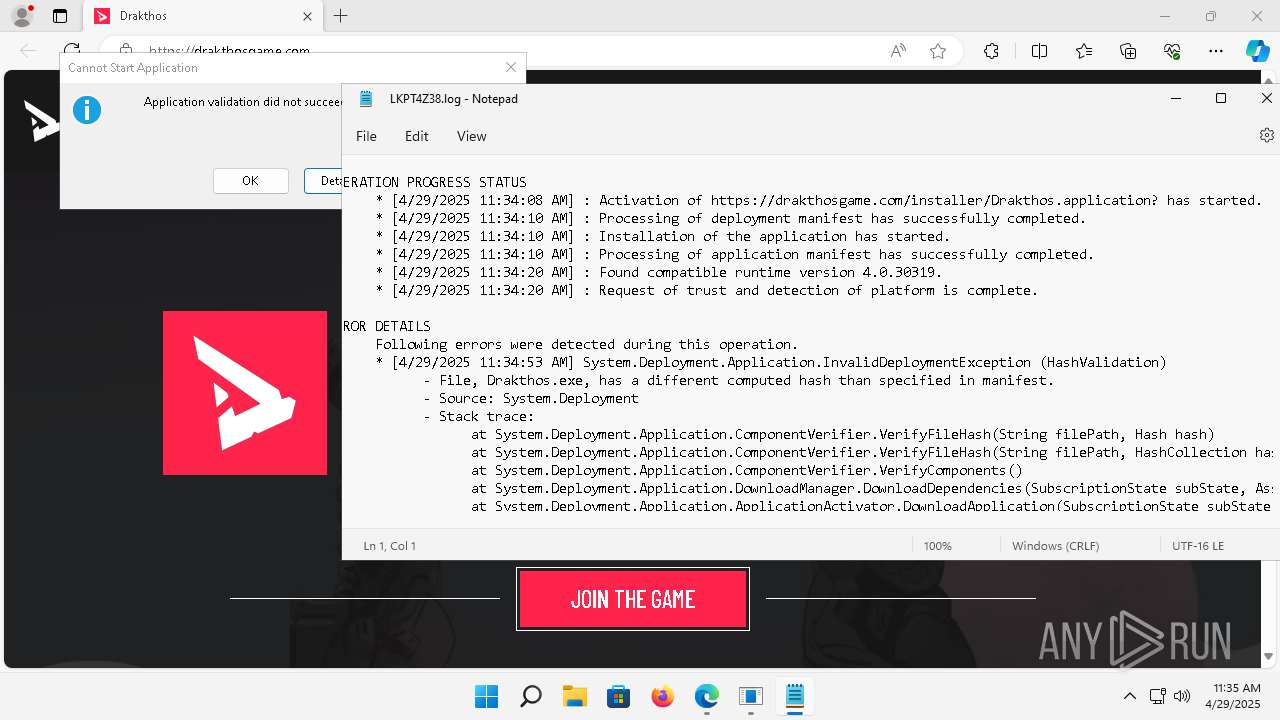Click the page scrollbar down arrow
1280x720 pixels.
(x=1268, y=657)
